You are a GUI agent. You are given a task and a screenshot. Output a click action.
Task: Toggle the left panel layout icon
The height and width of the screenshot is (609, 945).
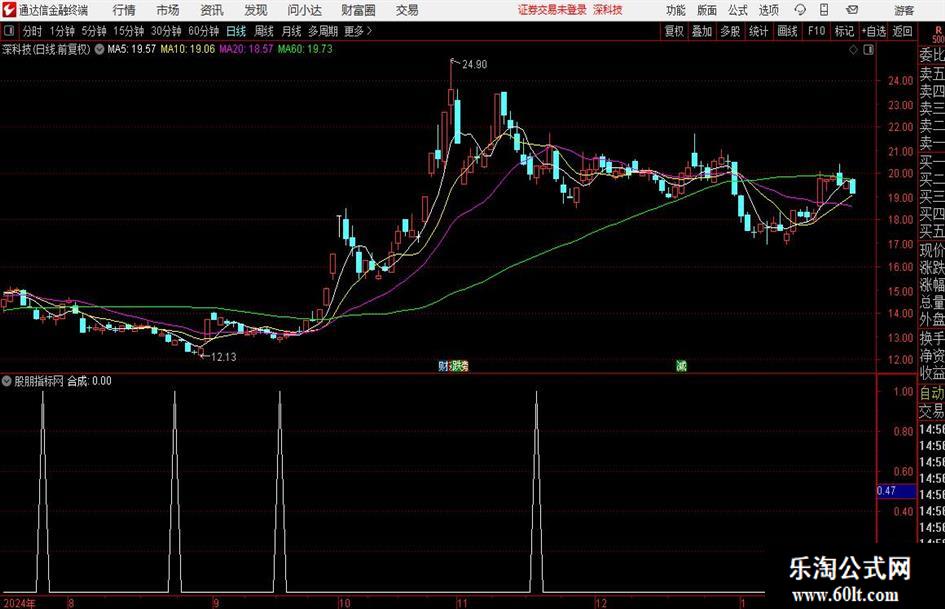9,31
